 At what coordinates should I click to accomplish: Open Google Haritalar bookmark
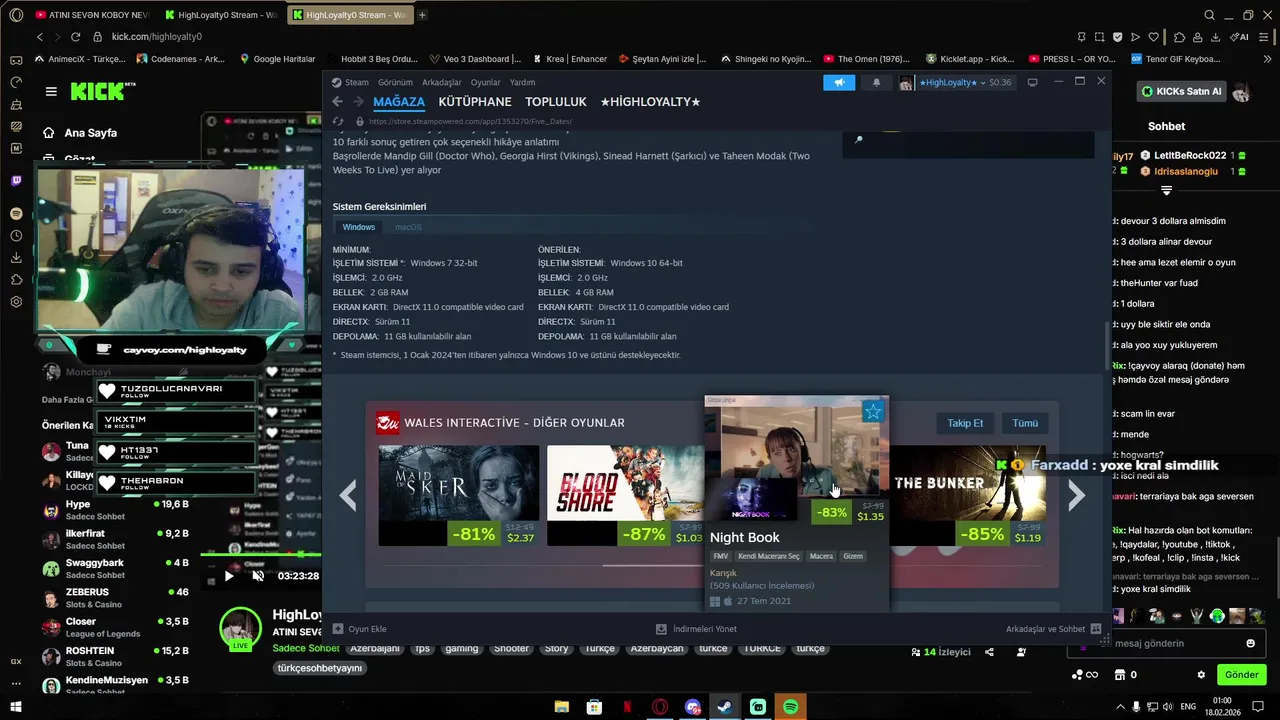click(x=277, y=59)
